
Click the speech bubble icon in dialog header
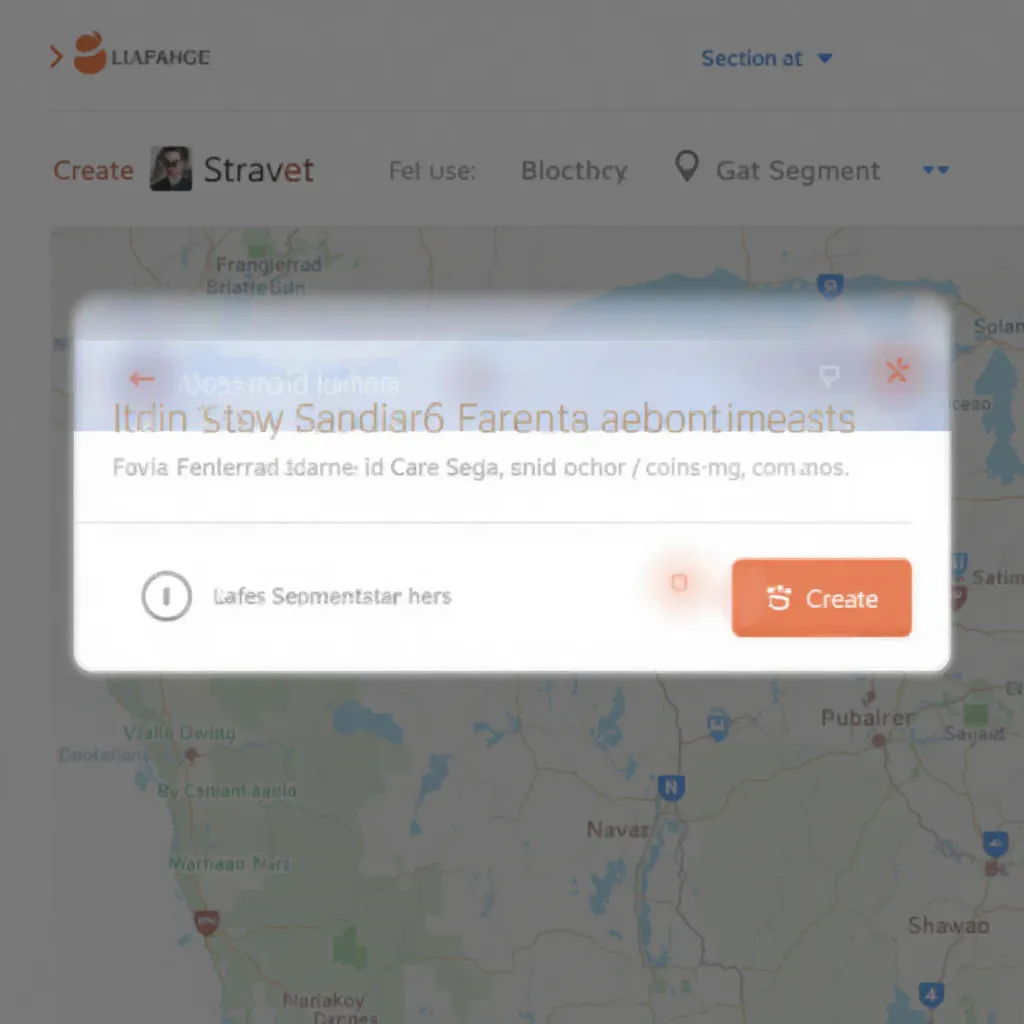[x=829, y=376]
